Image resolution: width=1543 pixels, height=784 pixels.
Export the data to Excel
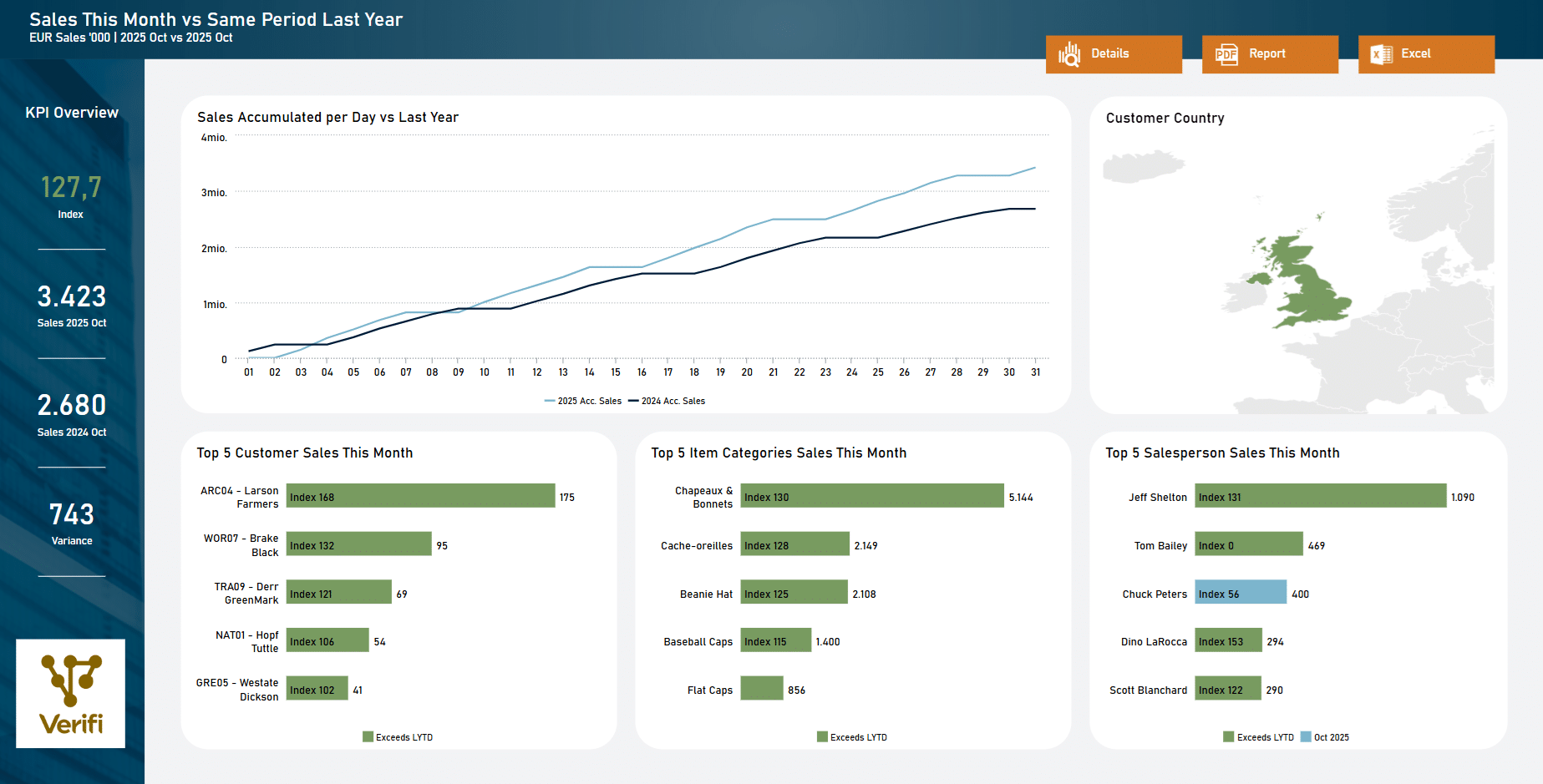[x=1426, y=53]
